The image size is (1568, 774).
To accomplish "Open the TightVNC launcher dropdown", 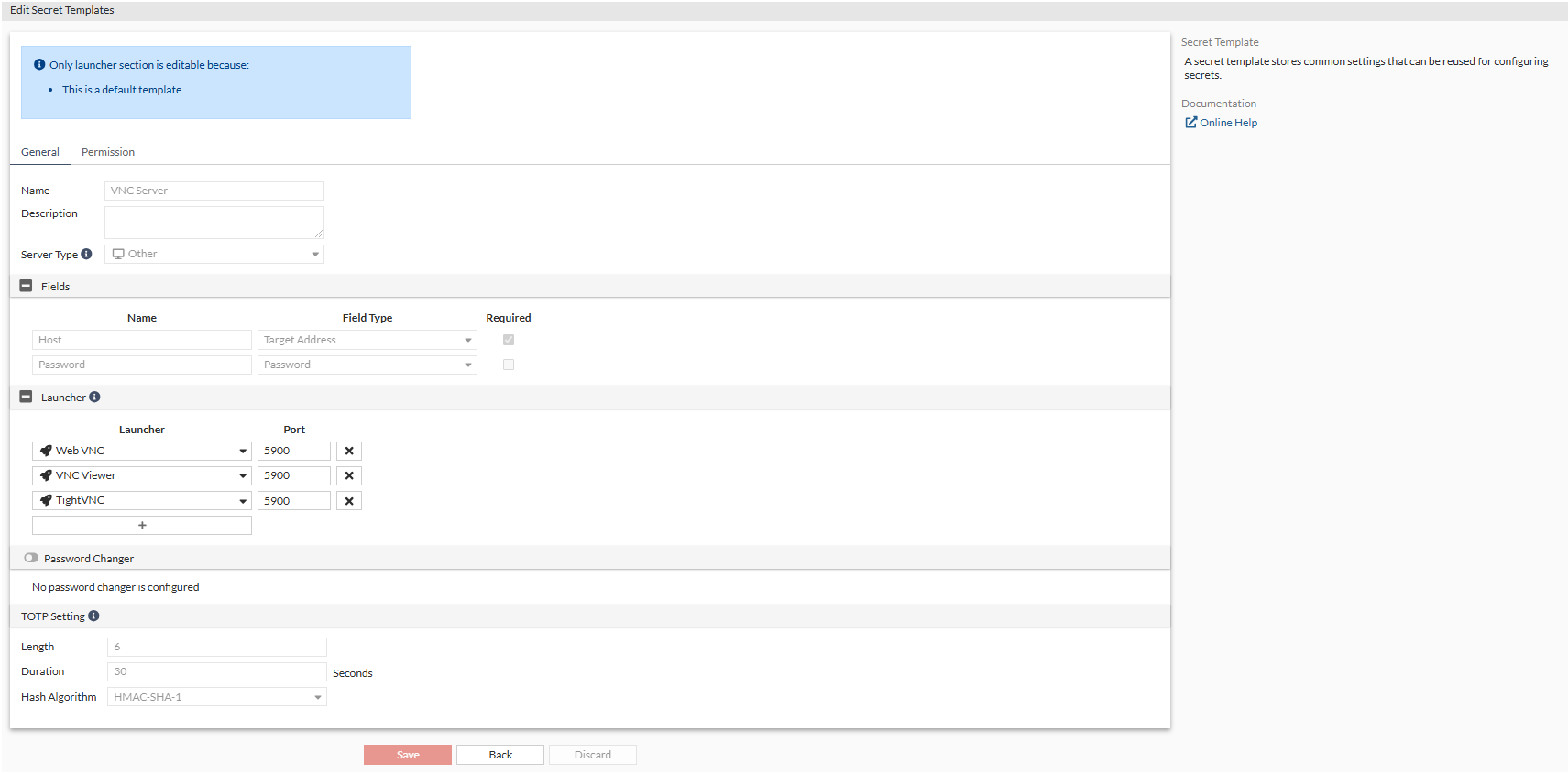I will coord(142,501).
